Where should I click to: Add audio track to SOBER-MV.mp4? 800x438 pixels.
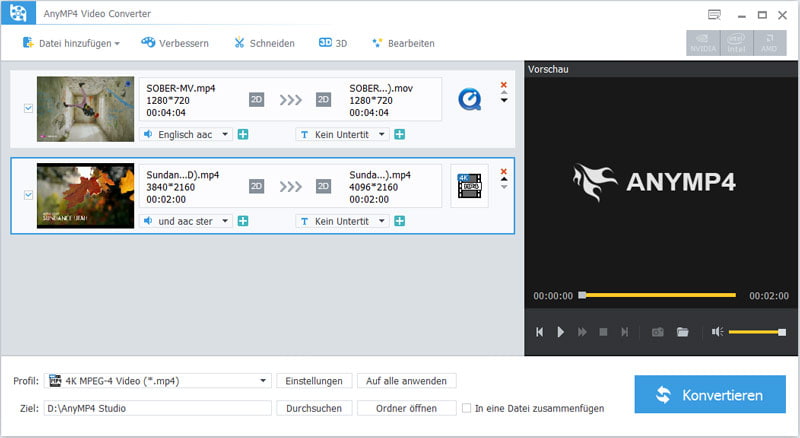(243, 134)
